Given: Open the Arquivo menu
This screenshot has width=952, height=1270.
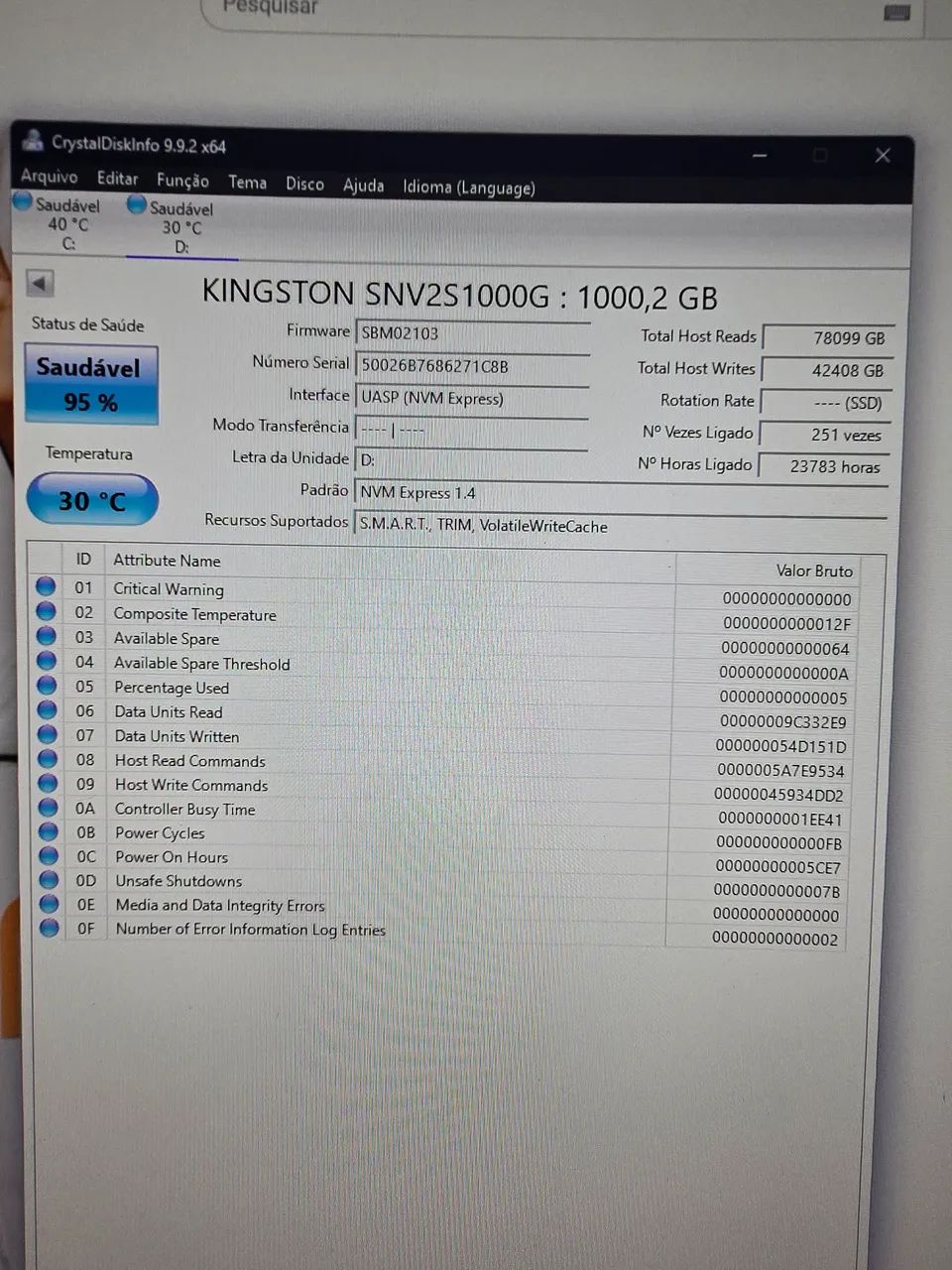Looking at the screenshot, I should 49,177.
